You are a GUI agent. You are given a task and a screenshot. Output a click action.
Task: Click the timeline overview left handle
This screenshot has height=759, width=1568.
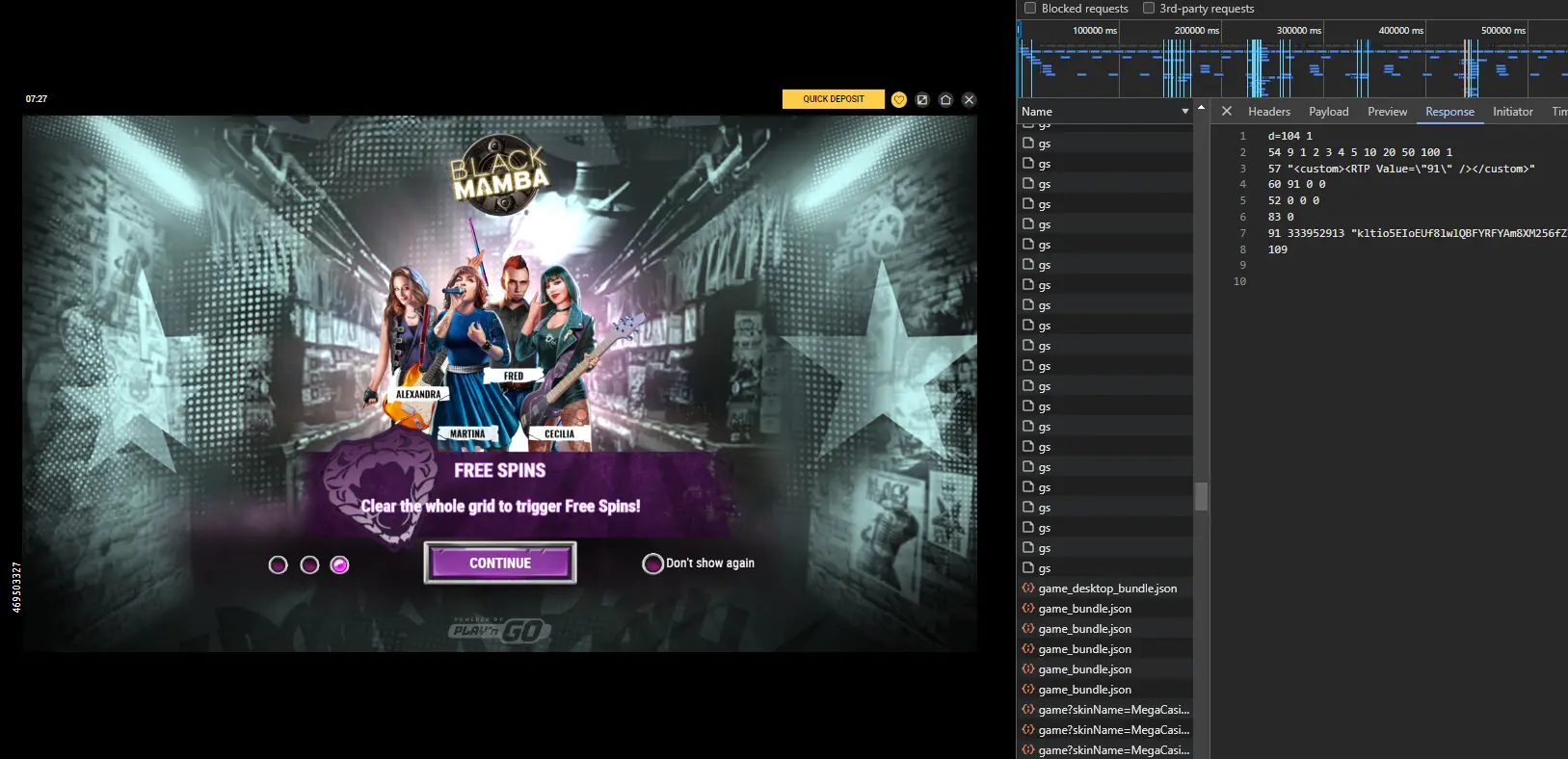point(1019,31)
